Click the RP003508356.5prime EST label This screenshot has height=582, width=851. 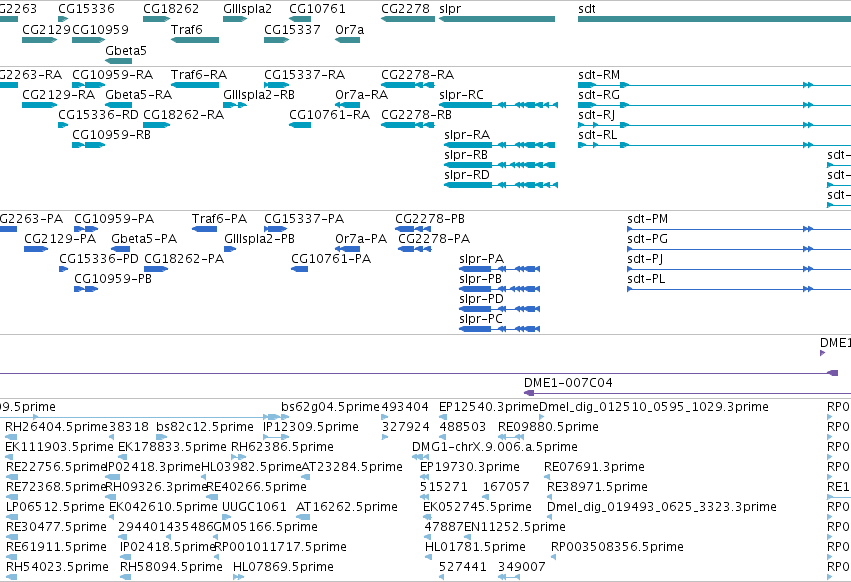617,547
